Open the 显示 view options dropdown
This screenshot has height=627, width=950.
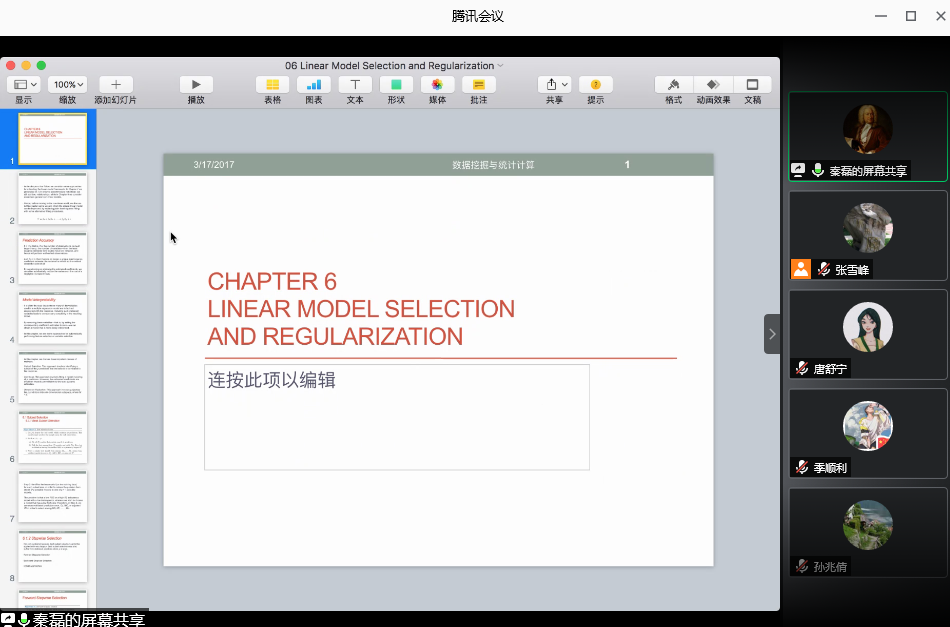coord(23,85)
